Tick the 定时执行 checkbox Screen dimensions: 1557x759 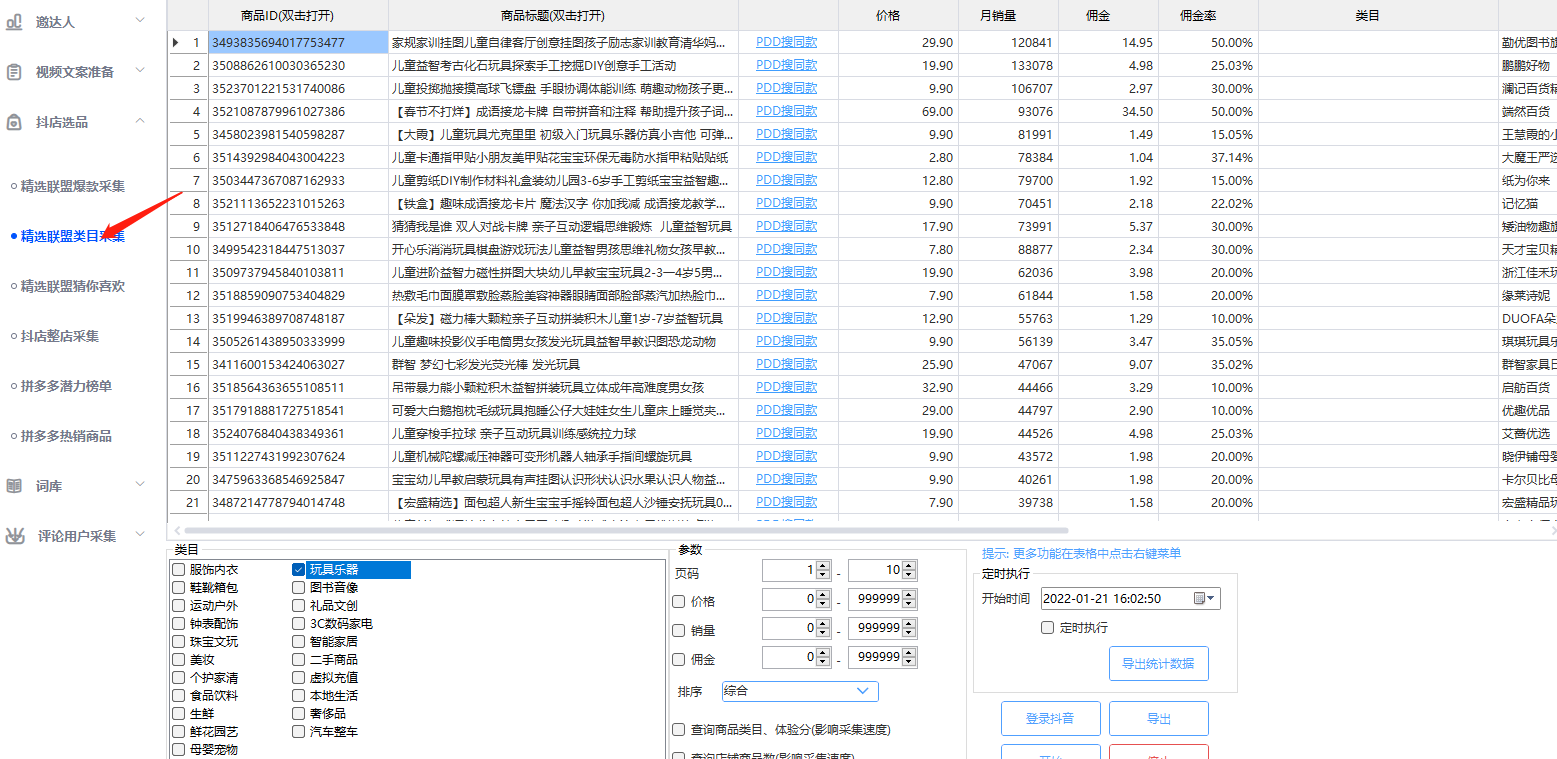1047,628
